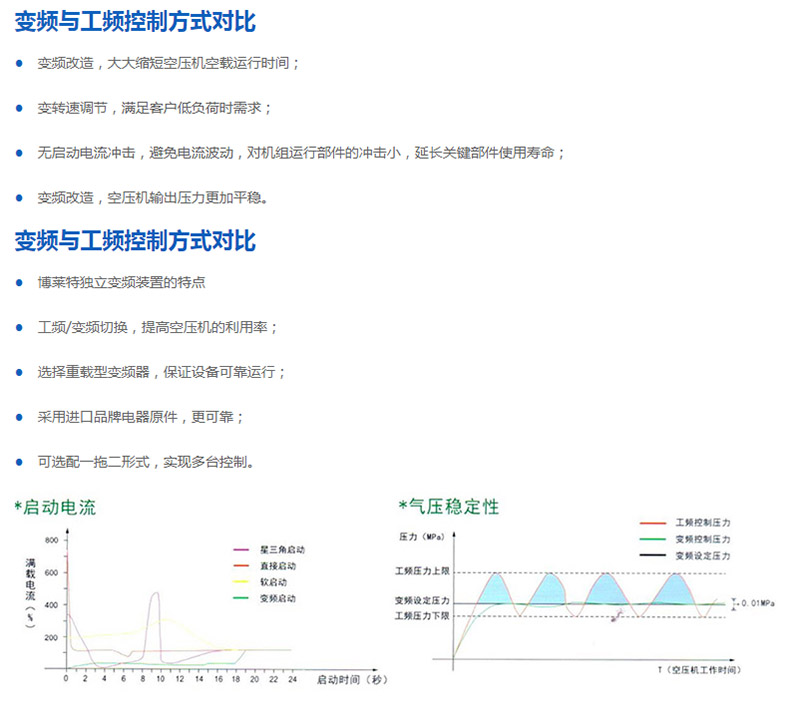The height and width of the screenshot is (707, 800).
Task: Click the red 直接启动 legend line
Action: pos(241,566)
